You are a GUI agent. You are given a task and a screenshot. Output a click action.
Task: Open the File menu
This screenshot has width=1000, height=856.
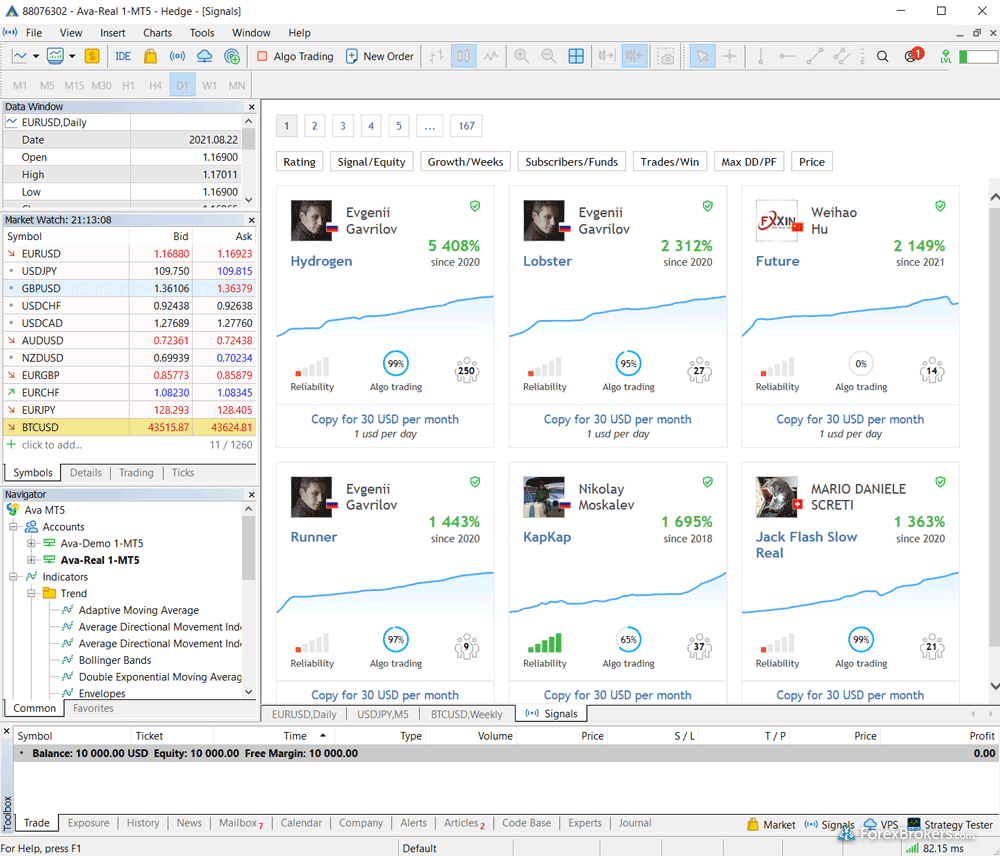pos(34,33)
